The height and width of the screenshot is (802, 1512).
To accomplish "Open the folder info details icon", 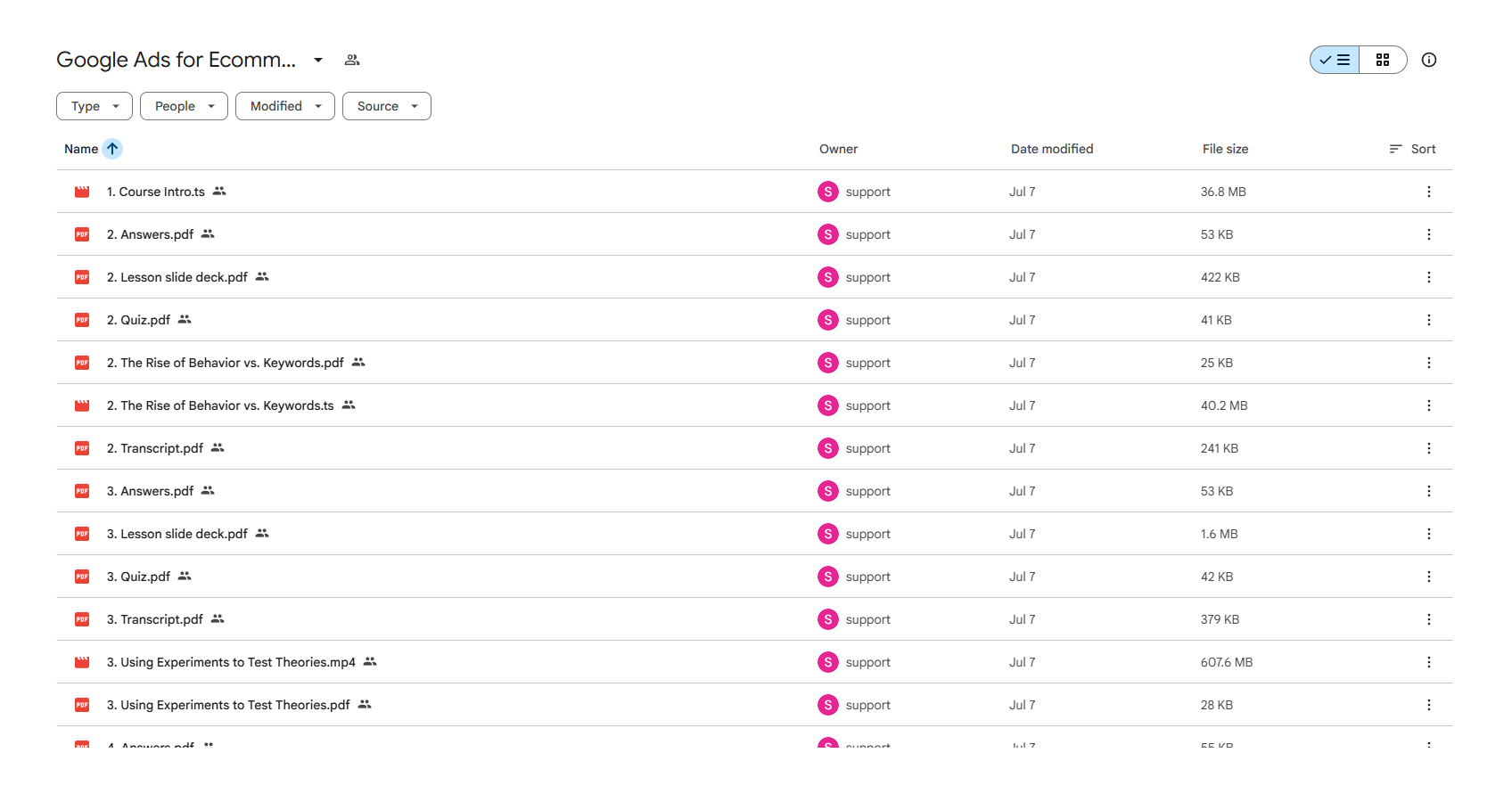I will (1429, 60).
